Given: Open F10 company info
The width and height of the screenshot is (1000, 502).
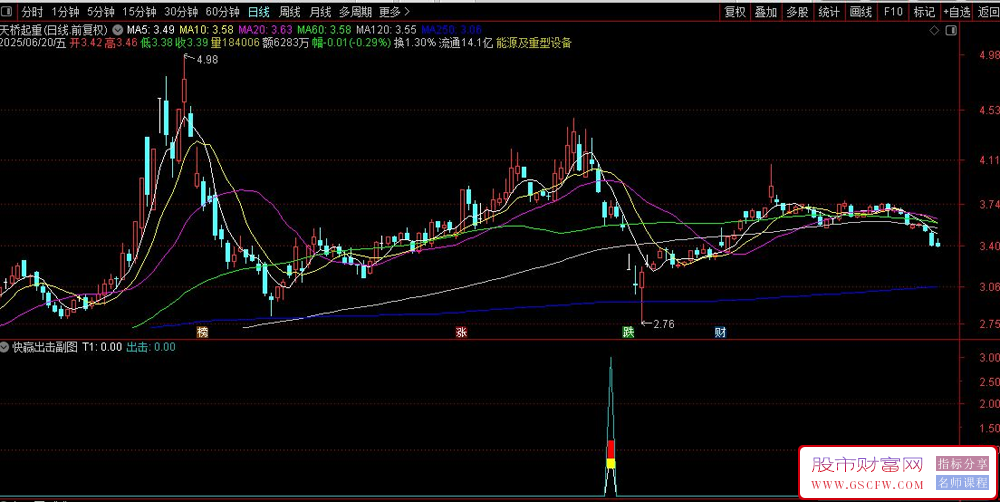Looking at the screenshot, I should pyautogui.click(x=893, y=11).
